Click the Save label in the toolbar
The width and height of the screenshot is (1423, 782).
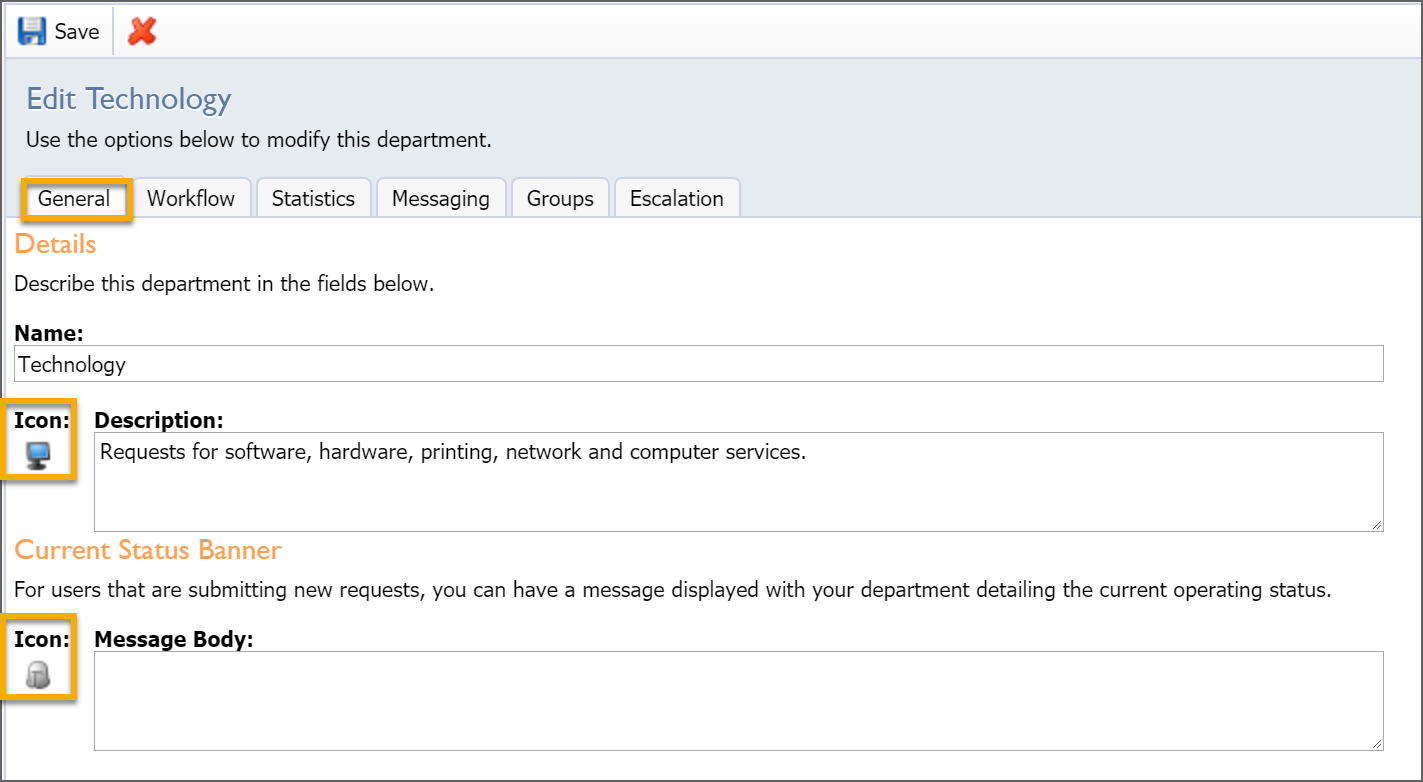point(77,32)
